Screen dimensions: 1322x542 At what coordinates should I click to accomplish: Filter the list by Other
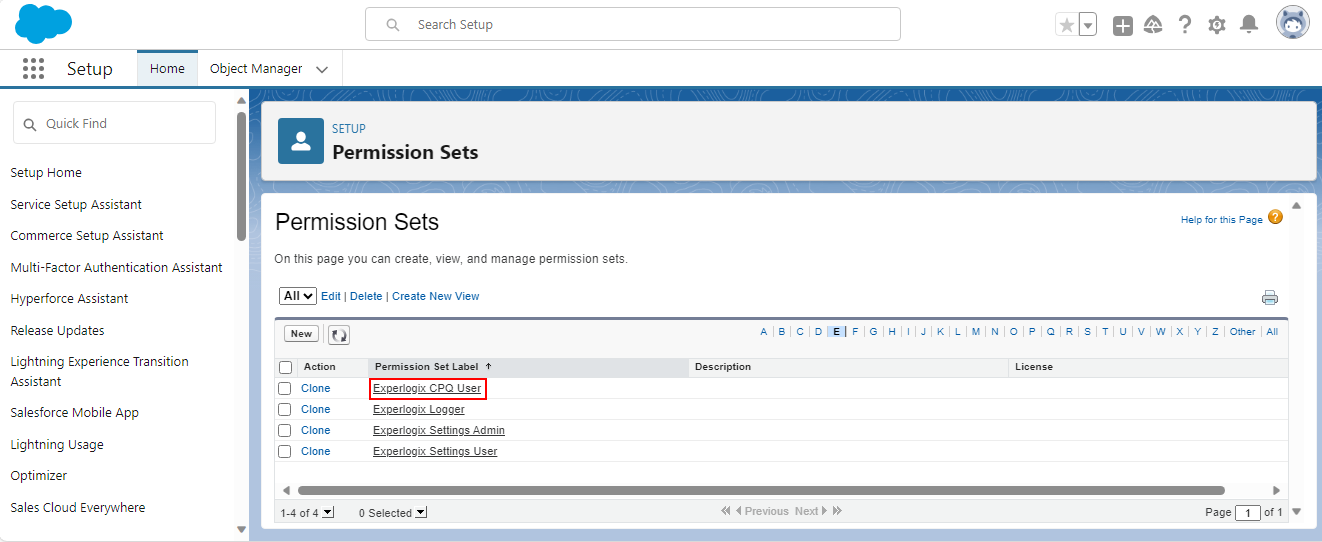click(x=1243, y=332)
